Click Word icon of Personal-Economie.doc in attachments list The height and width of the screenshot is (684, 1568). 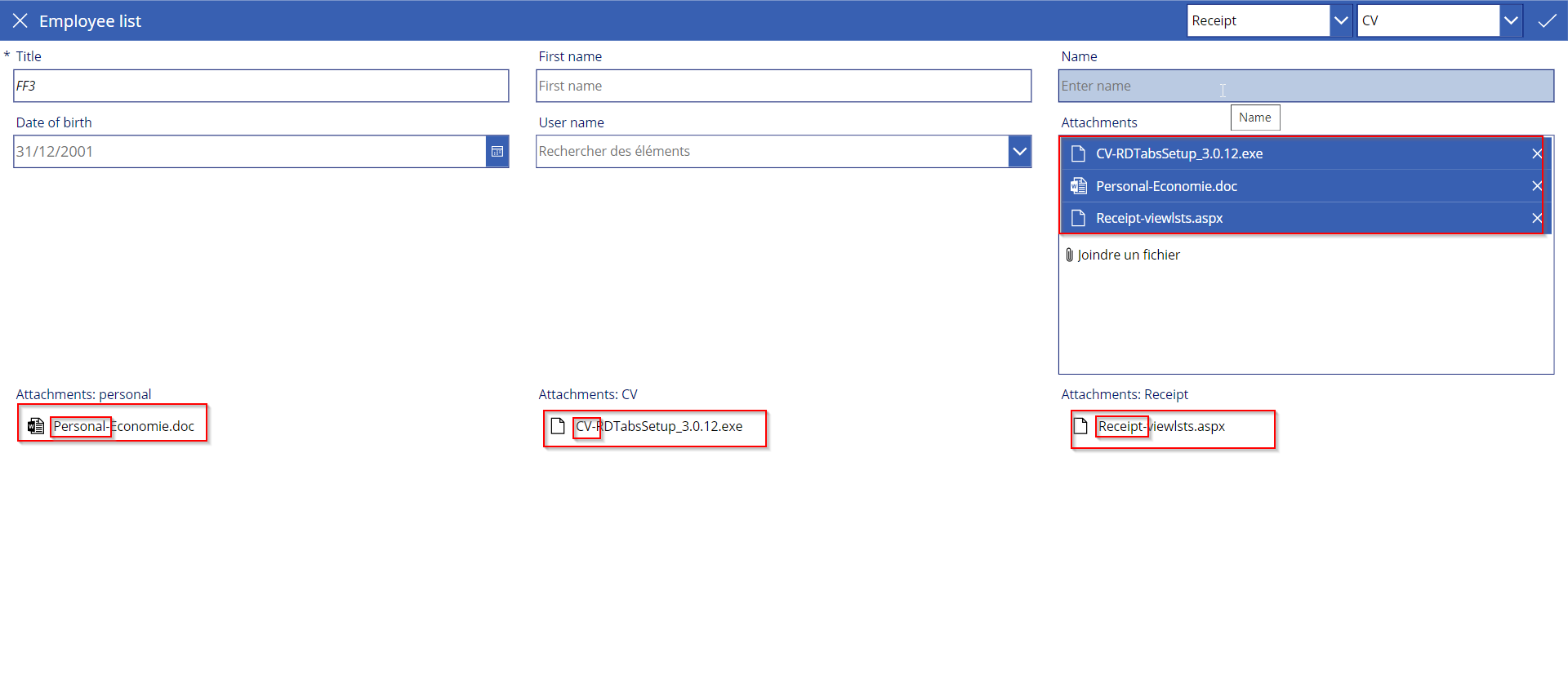(1078, 186)
